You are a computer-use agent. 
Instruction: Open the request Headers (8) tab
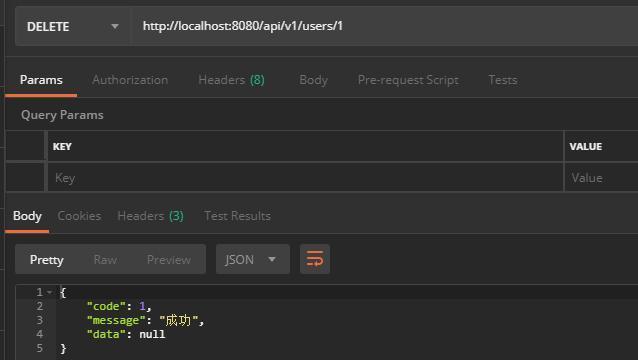(231, 80)
